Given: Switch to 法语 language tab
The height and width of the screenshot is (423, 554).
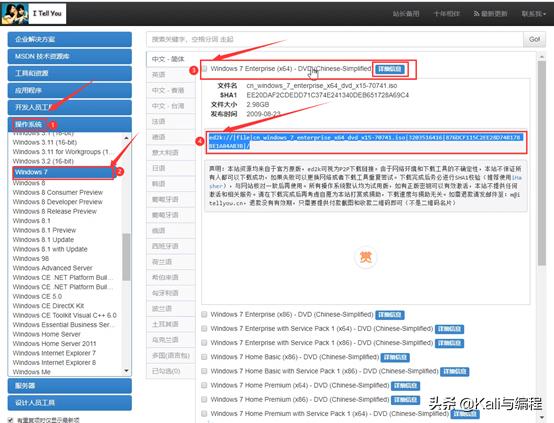Looking at the screenshot, I should click(x=171, y=122).
